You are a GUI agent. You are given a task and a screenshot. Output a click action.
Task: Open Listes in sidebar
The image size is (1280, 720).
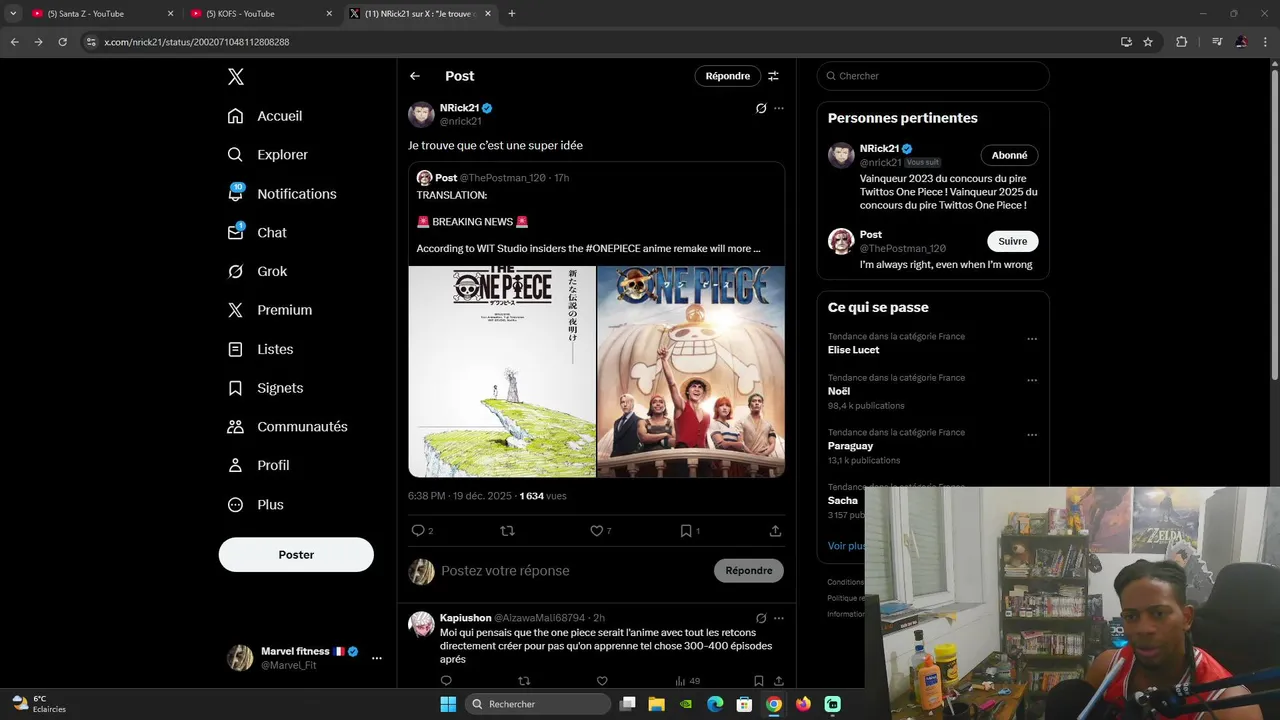click(260, 349)
